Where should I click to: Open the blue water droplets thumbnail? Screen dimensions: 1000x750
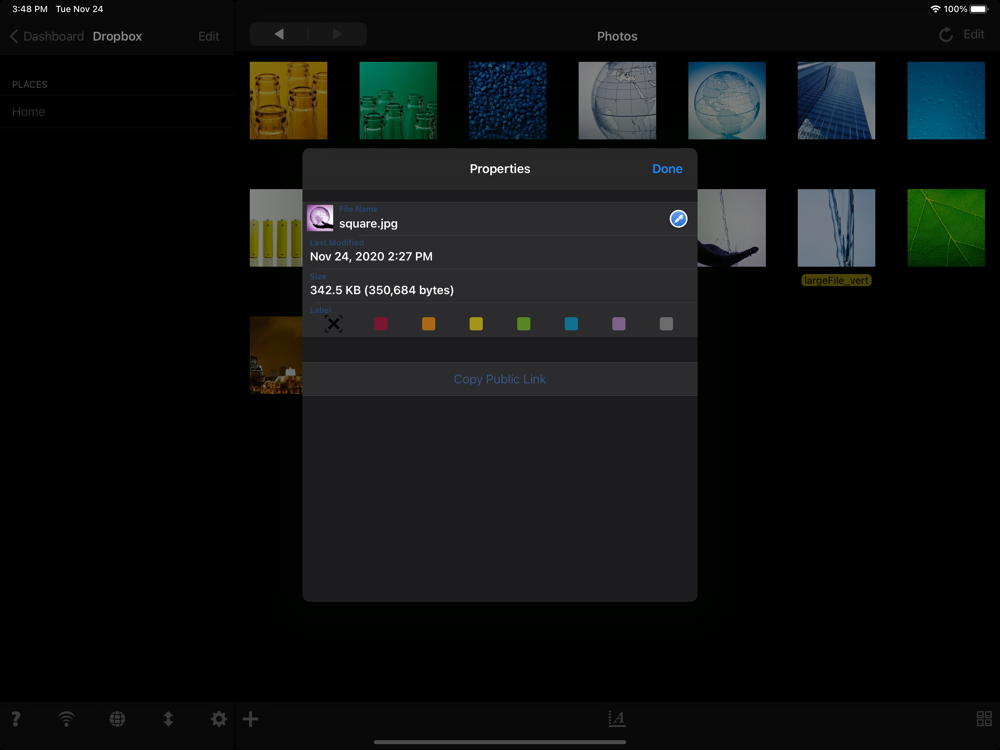[946, 100]
